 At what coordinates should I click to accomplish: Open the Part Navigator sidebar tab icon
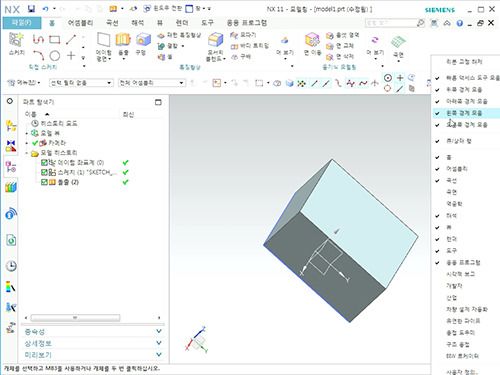click(x=11, y=167)
